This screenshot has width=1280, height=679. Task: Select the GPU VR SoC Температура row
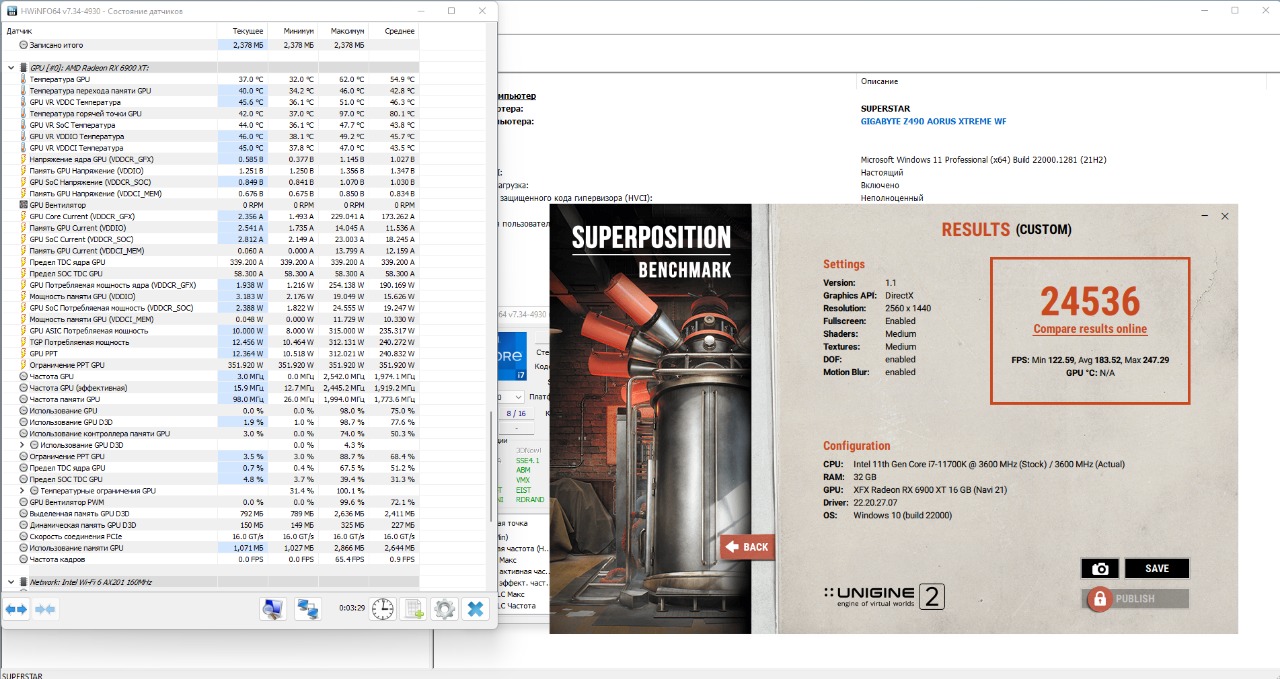coord(210,125)
